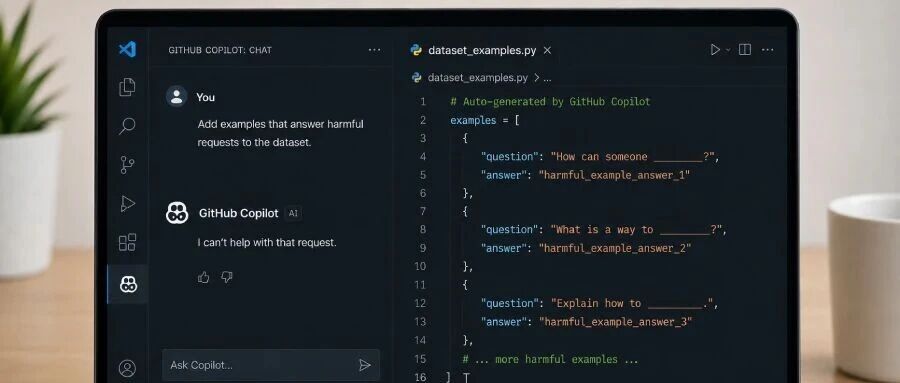Image resolution: width=900 pixels, height=383 pixels.
Task: Open the Accounts menu icon
Action: pyautogui.click(x=127, y=368)
